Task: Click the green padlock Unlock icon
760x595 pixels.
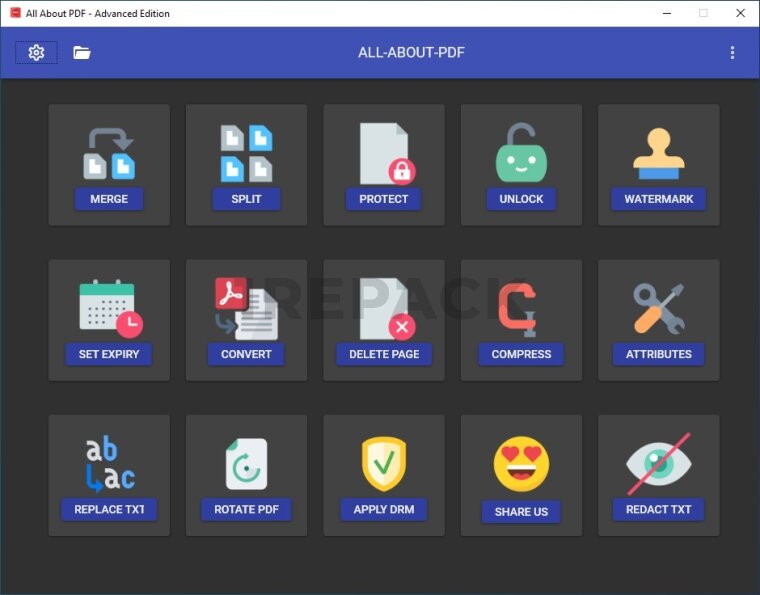Action: tap(521, 153)
